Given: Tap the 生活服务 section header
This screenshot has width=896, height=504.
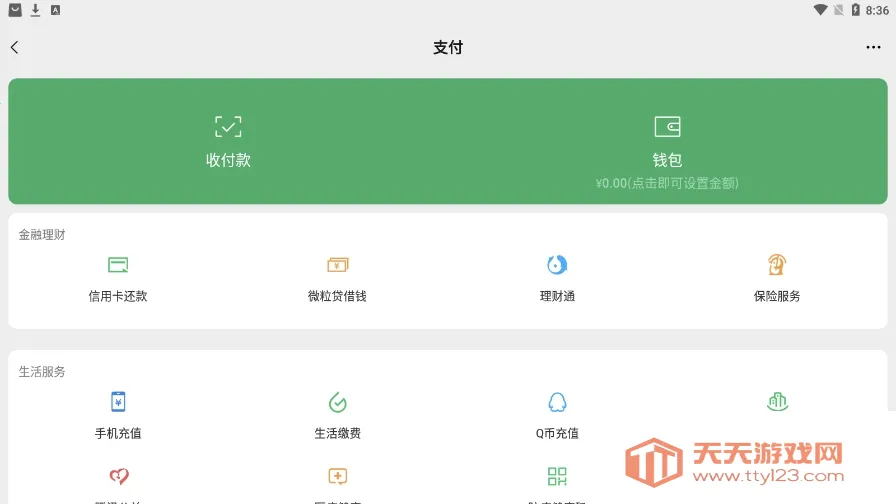Looking at the screenshot, I should pyautogui.click(x=42, y=372).
